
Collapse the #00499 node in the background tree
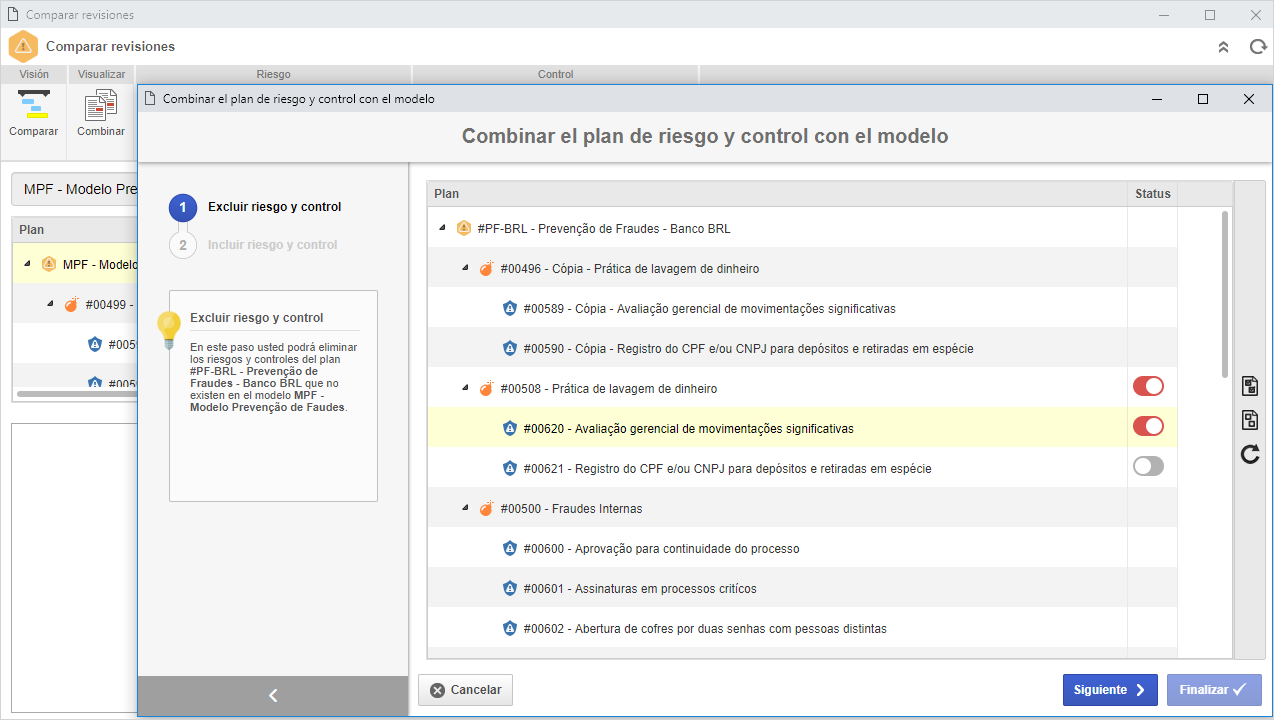pyautogui.click(x=49, y=304)
